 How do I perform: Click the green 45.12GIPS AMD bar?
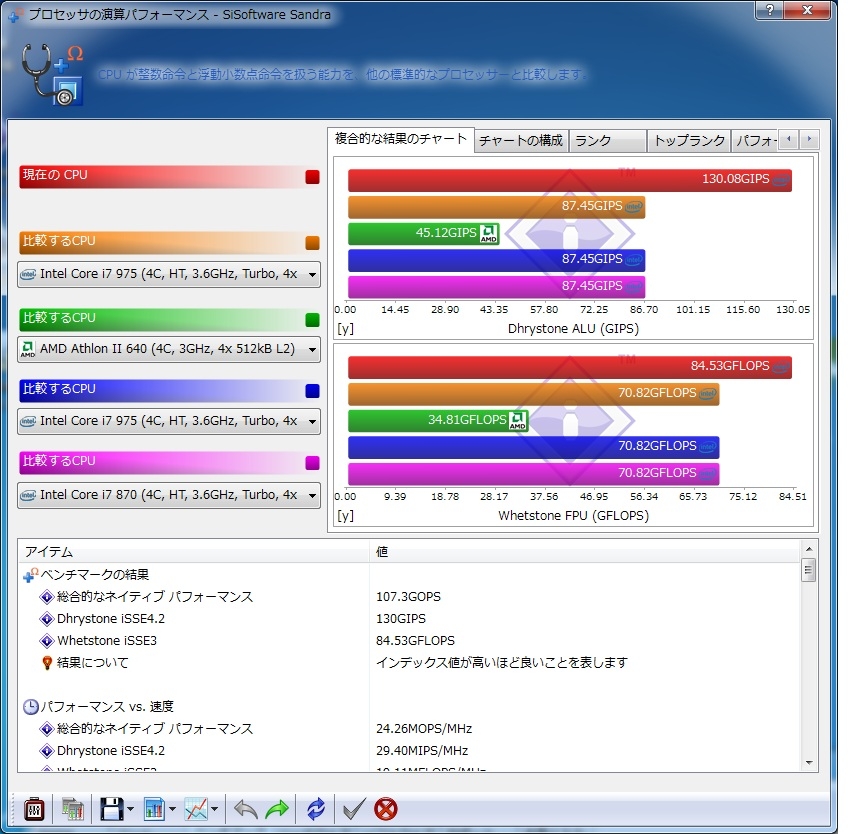pos(424,233)
